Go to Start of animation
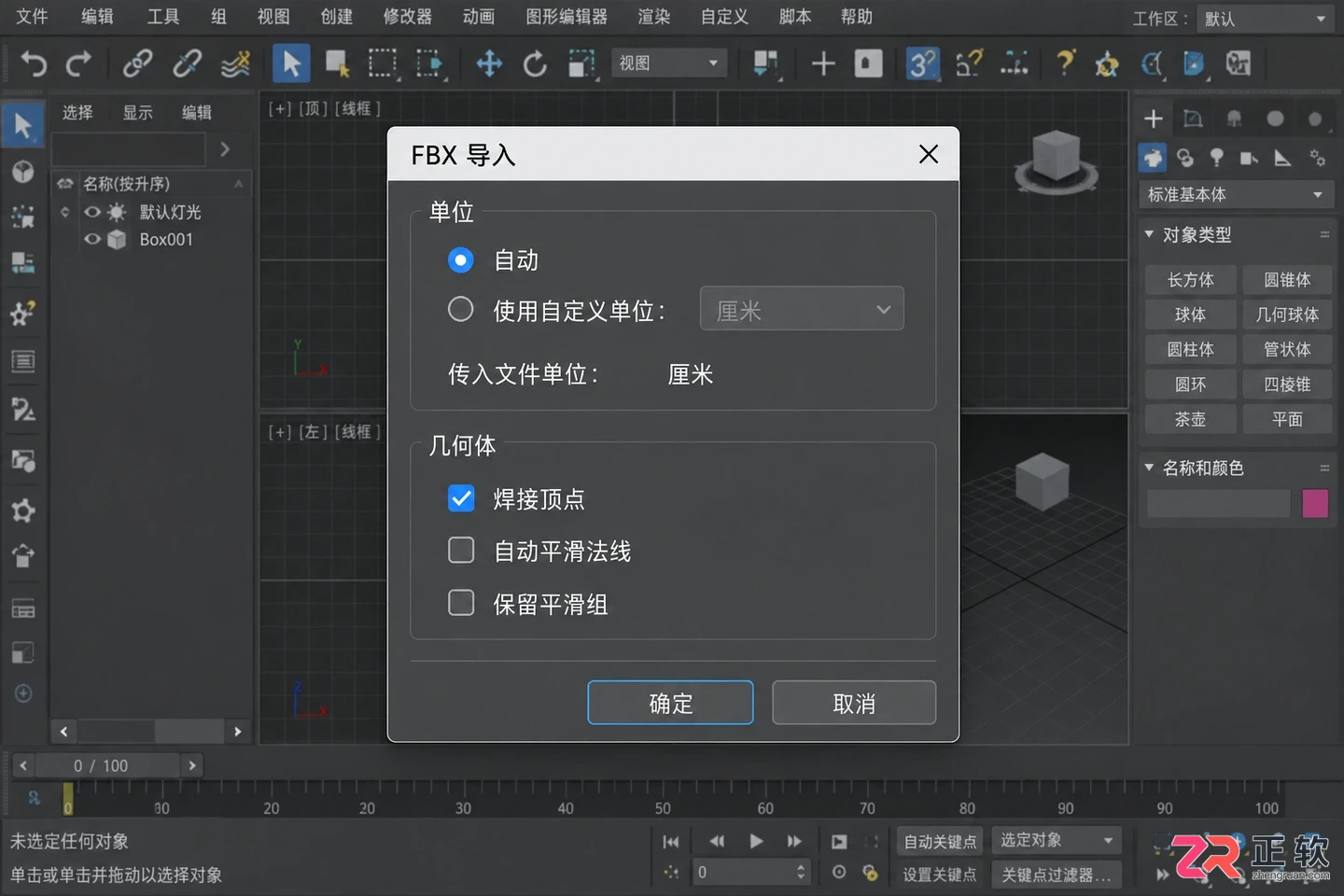Viewport: 1344px width, 896px height. pos(670,841)
